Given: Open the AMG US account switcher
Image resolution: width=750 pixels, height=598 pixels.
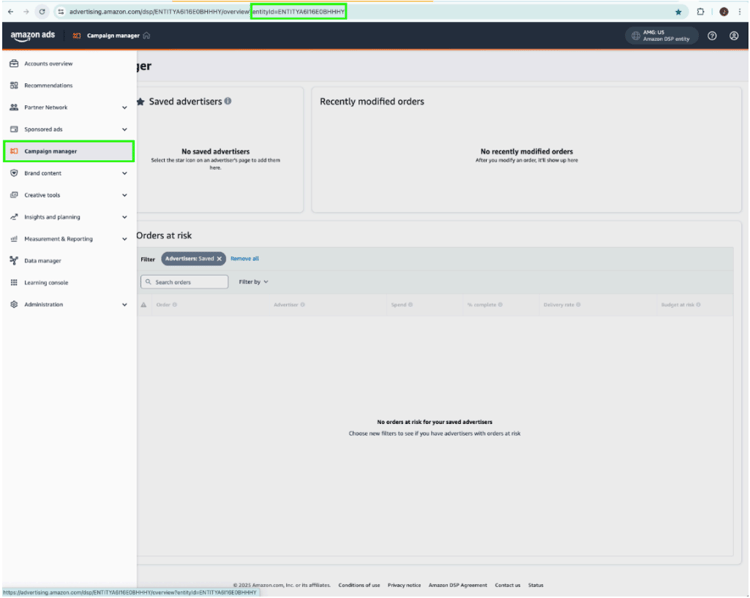Looking at the screenshot, I should pos(662,35).
